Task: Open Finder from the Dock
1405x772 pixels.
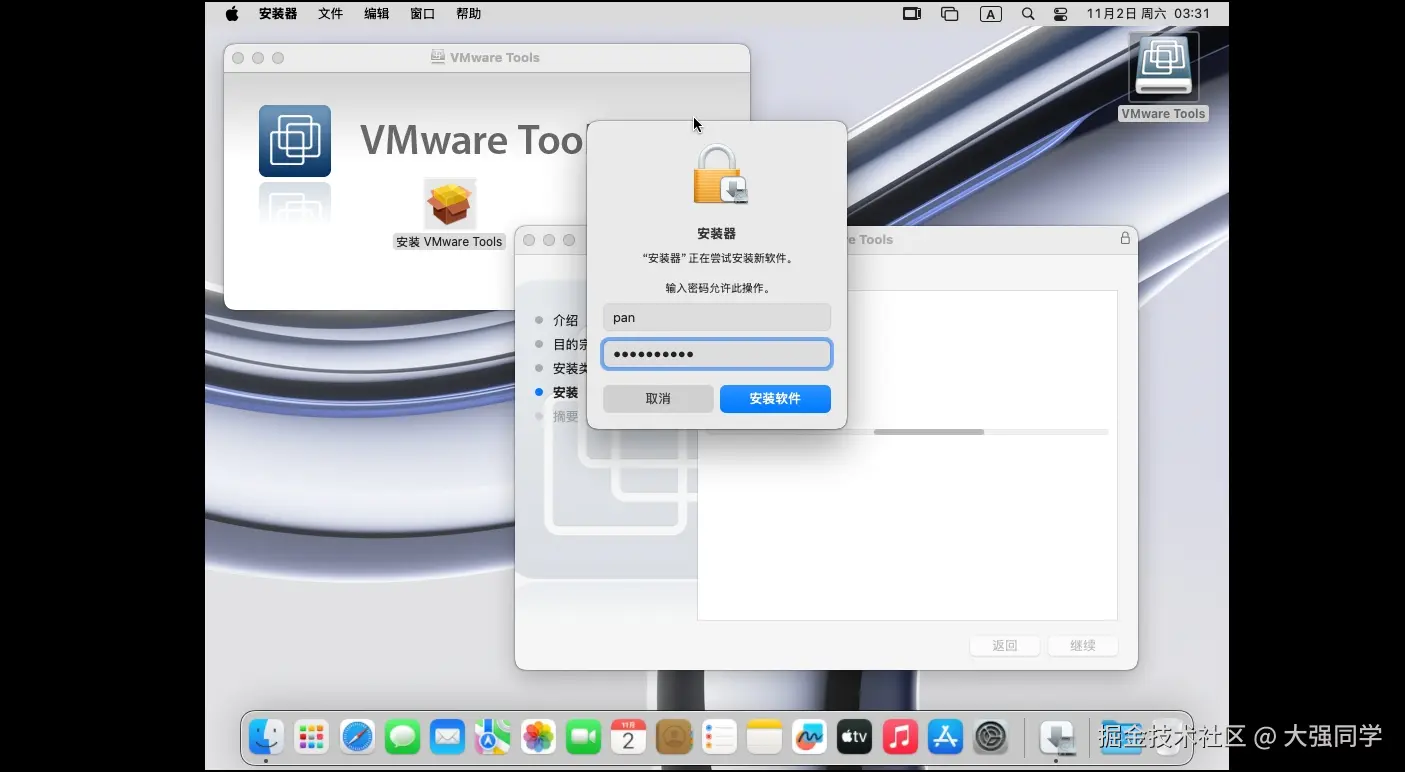Action: (x=266, y=738)
